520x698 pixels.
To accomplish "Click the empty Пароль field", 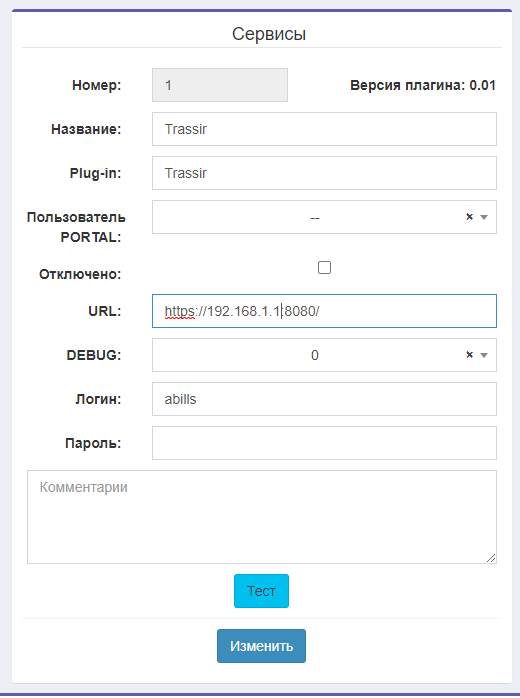I will point(324,443).
